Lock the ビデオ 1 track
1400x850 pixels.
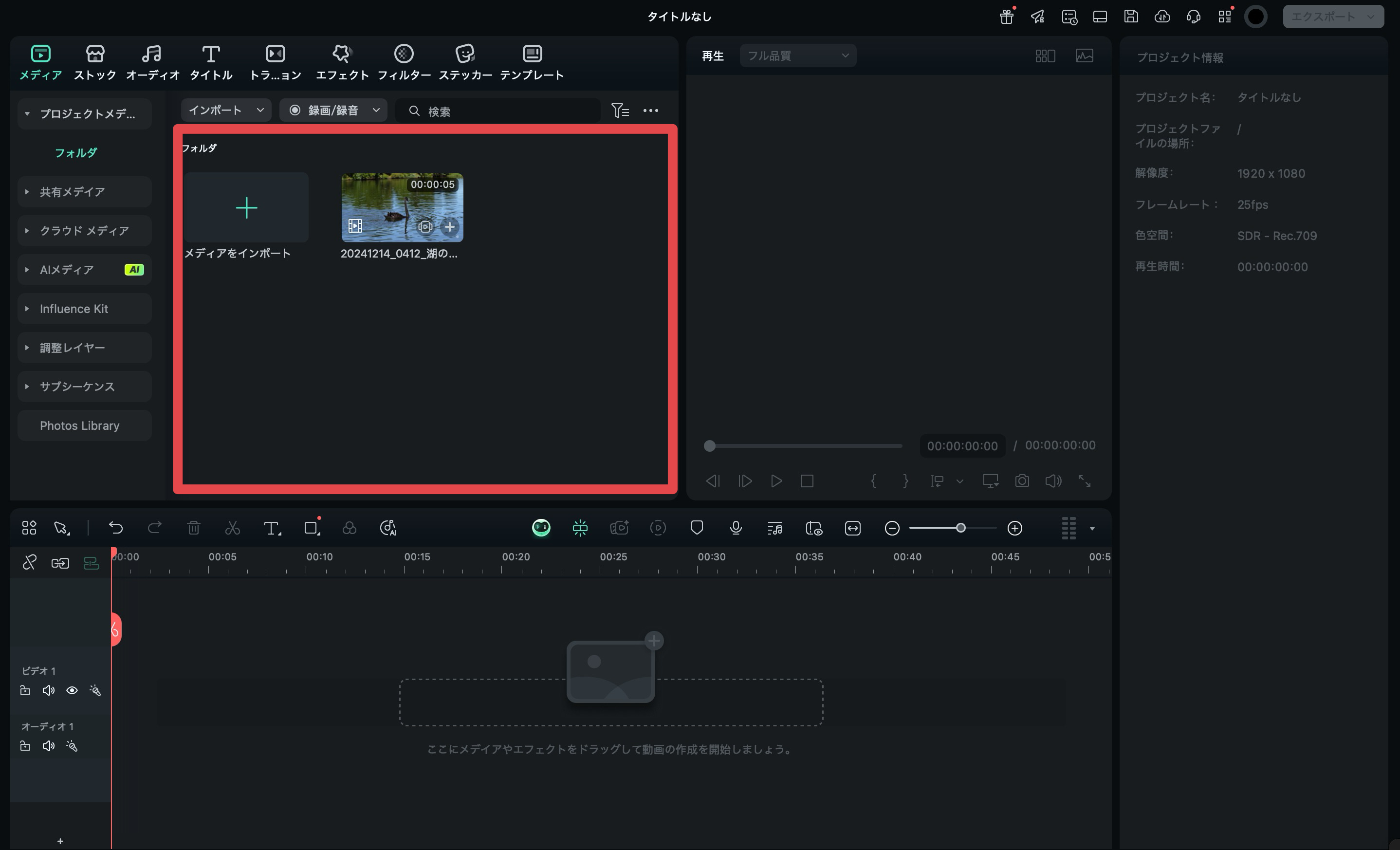(x=25, y=690)
